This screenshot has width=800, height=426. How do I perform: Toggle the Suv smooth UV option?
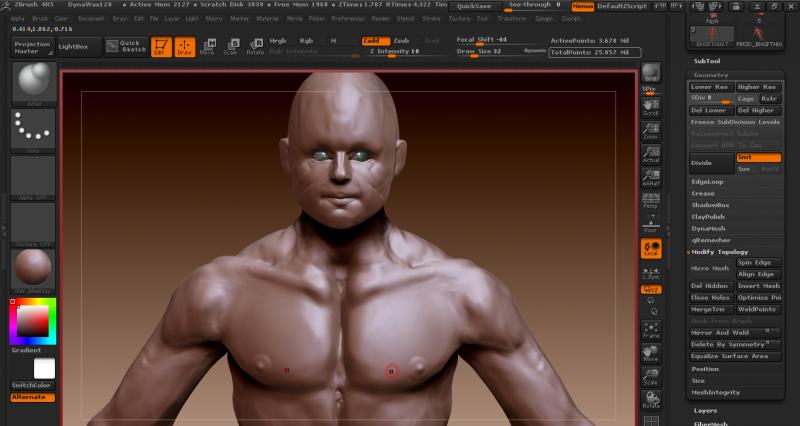pyautogui.click(x=745, y=169)
